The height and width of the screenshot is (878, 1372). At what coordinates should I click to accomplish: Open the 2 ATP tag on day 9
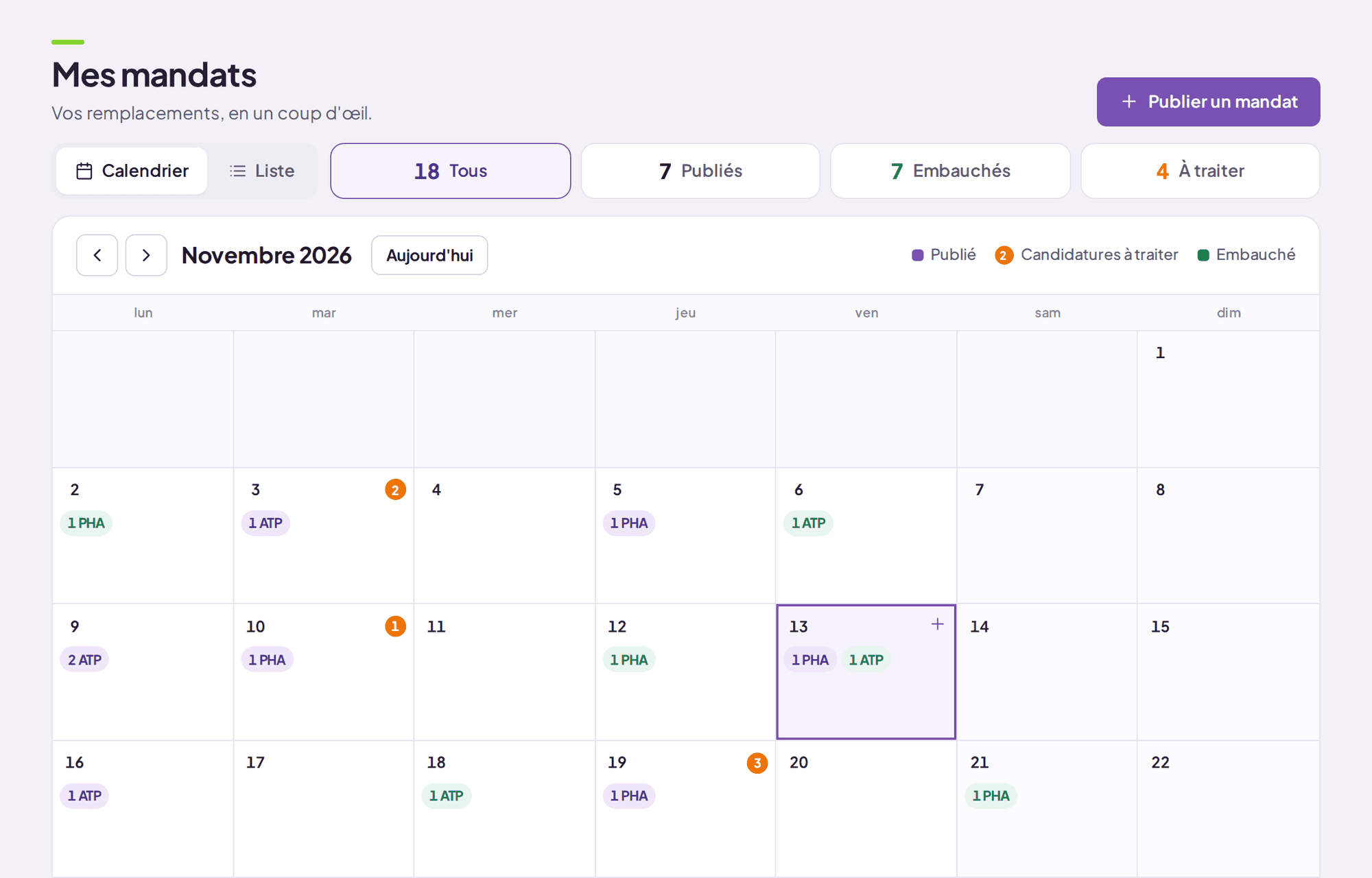pos(84,660)
